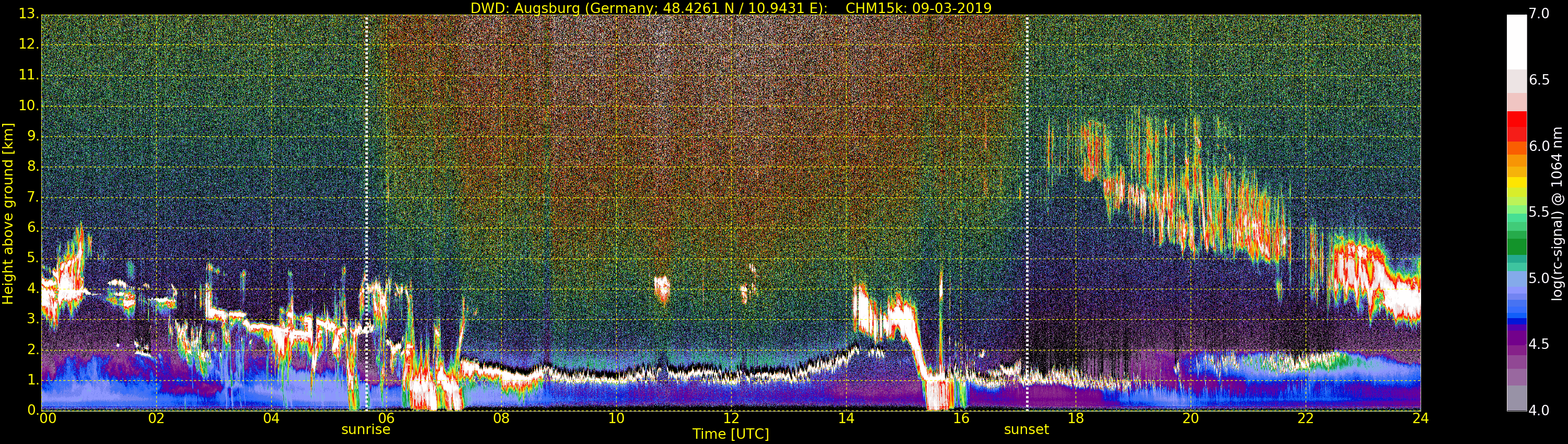Click time tick label 00

tap(48, 418)
